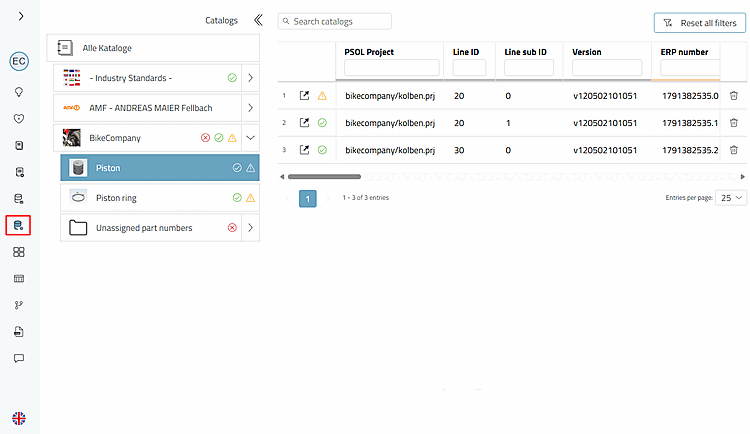Change language via UK flag icon
The width and height of the screenshot is (750, 434).
19,419
